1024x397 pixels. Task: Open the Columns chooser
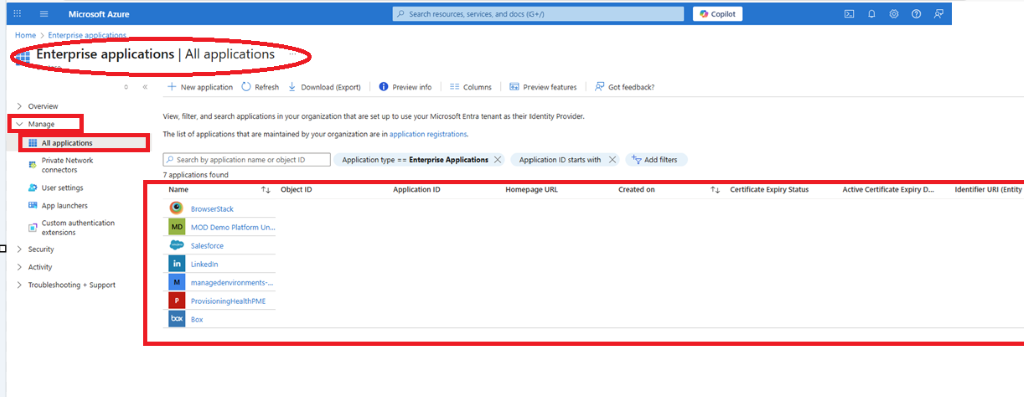tap(470, 87)
